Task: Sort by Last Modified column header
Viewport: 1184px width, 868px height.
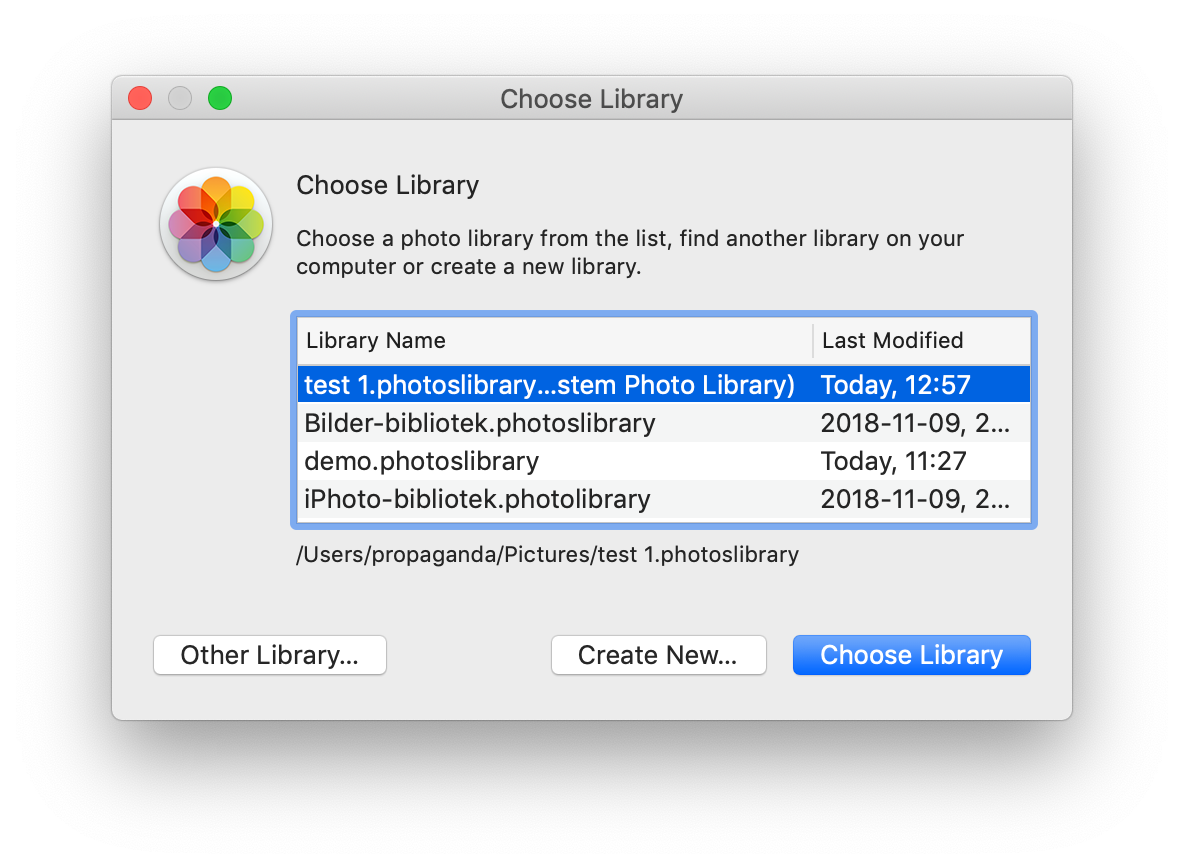Action: [x=921, y=340]
